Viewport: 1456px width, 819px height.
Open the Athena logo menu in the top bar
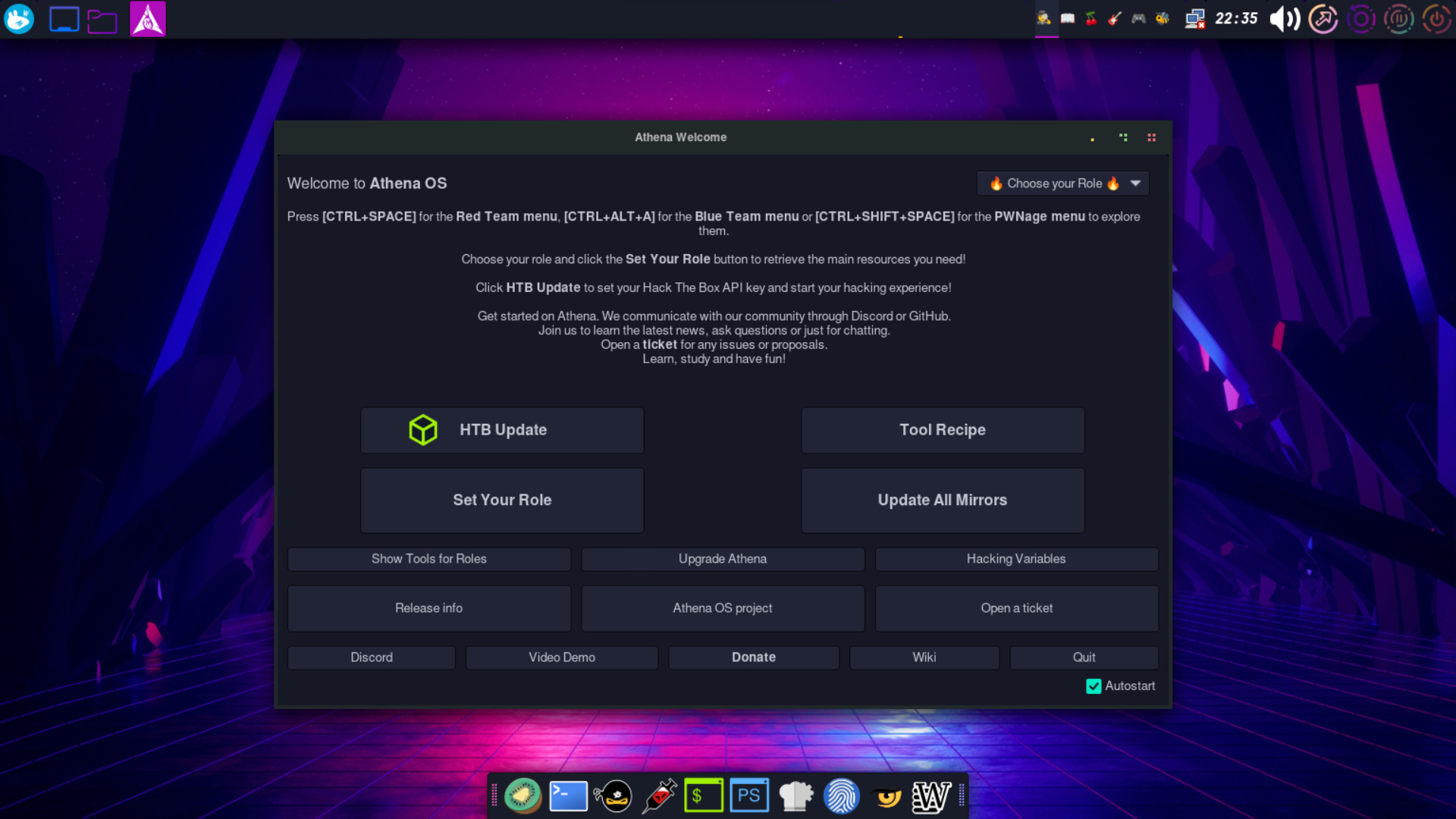point(147,18)
